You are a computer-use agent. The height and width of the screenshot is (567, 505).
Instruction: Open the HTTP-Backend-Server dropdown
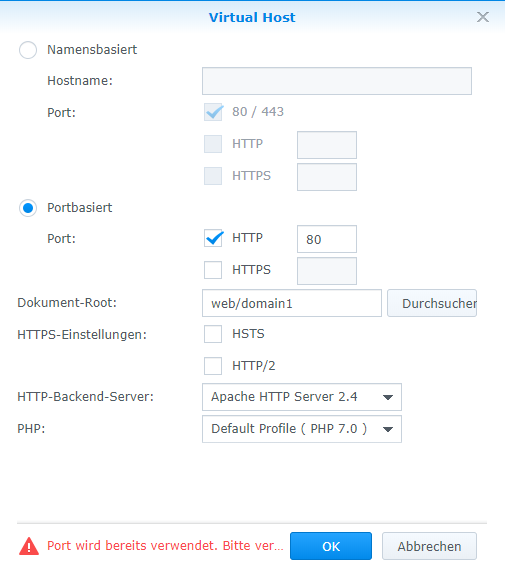pyautogui.click(x=302, y=397)
